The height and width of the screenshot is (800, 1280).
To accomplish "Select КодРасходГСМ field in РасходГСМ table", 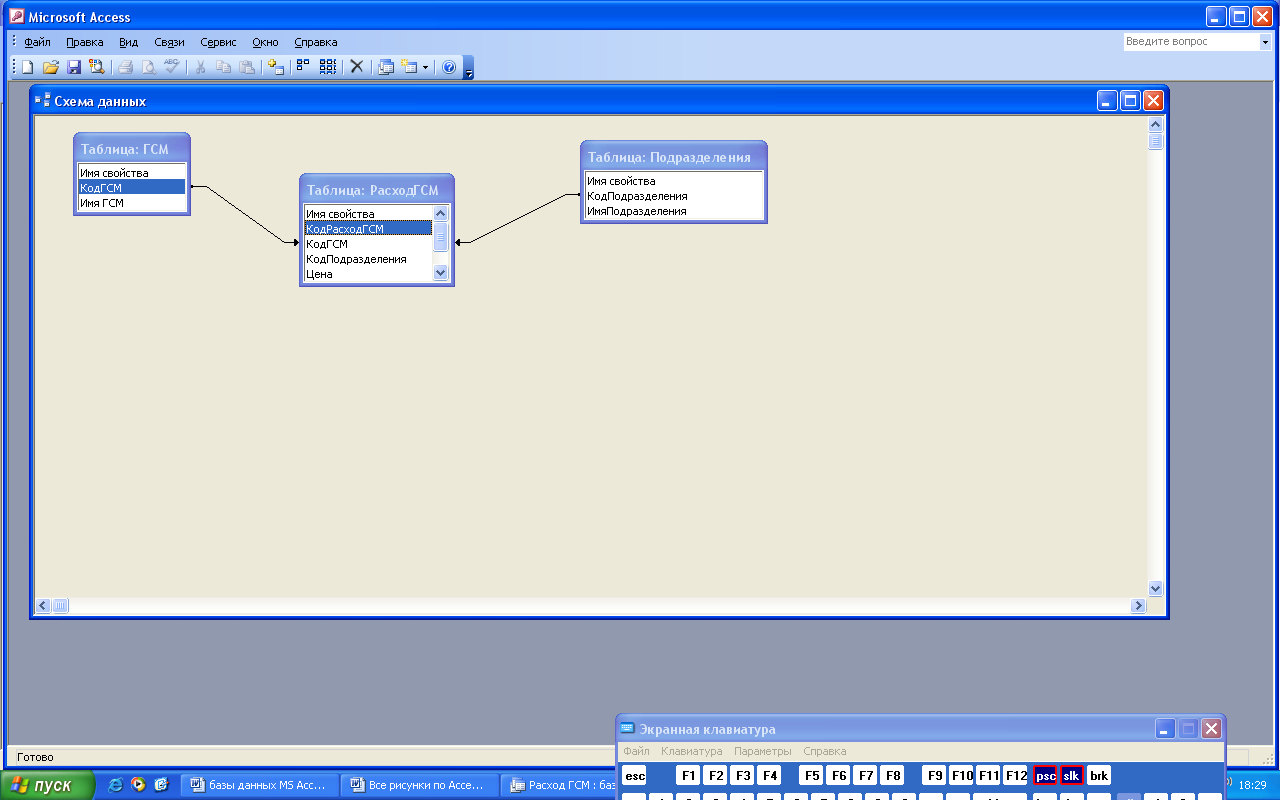I will (x=368, y=228).
